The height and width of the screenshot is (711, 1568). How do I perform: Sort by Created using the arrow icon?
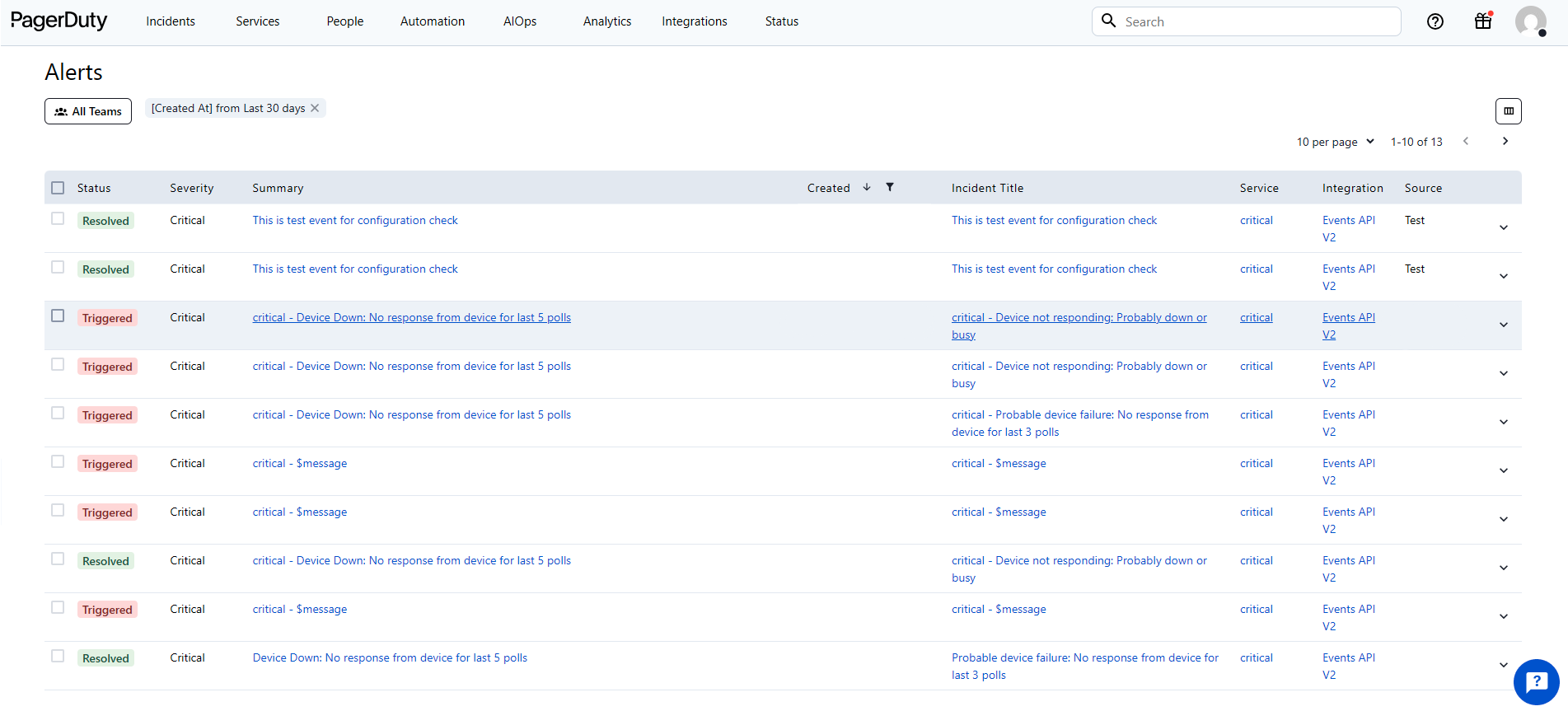tap(867, 187)
